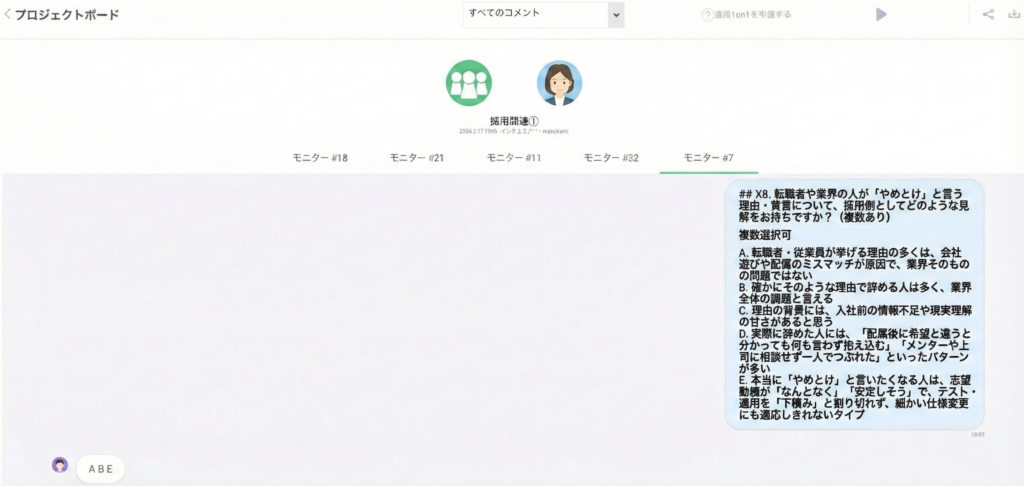Click small user avatar beside ABE reply
Screen dimensions: 1024x486
pyautogui.click(x=60, y=465)
